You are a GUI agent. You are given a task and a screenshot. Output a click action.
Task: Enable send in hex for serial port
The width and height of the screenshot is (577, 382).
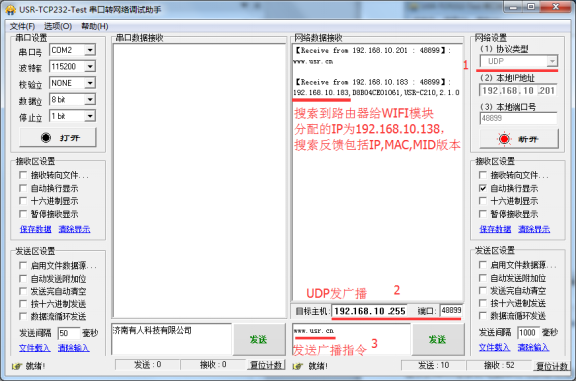tap(23, 304)
